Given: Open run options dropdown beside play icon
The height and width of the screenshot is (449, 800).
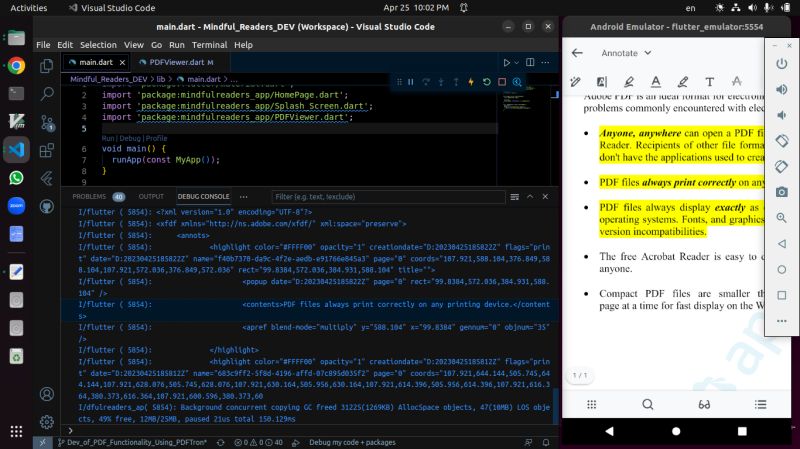Looking at the screenshot, I should coord(516,62).
